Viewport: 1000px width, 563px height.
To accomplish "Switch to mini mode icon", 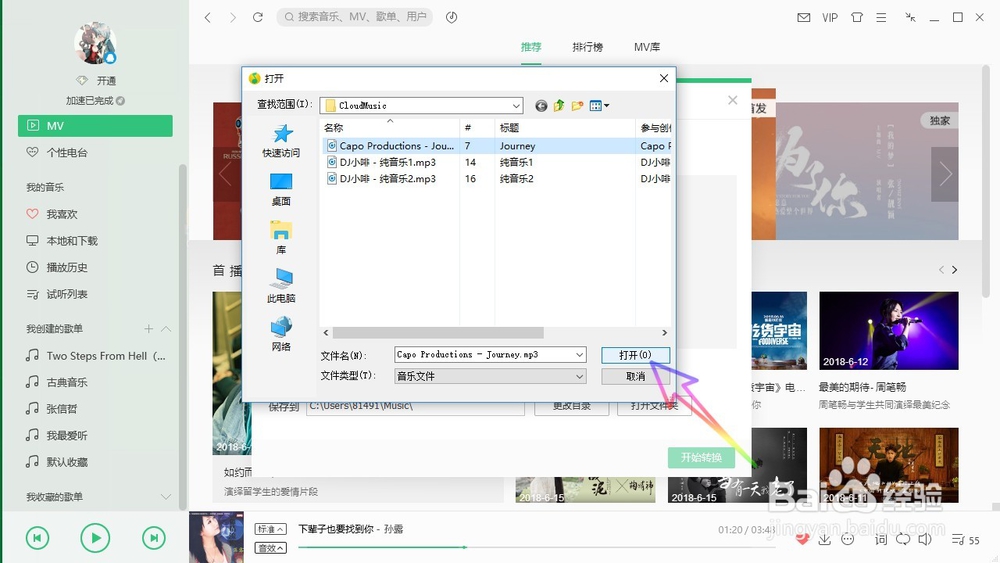I will (x=910, y=17).
